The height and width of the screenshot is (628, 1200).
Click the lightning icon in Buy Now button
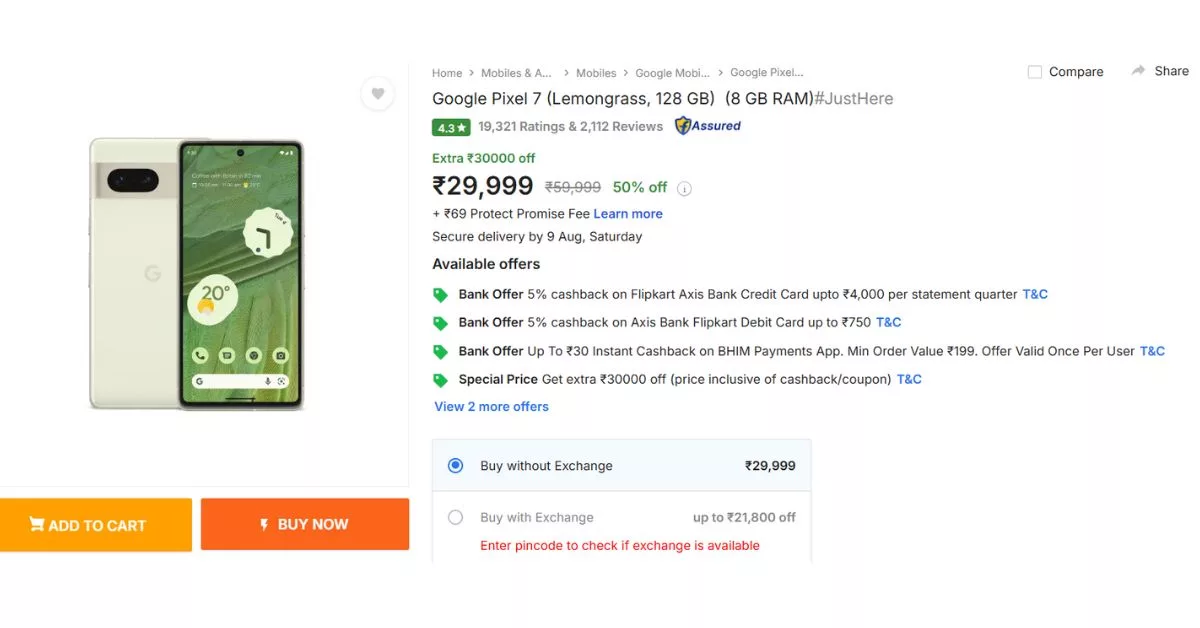263,523
